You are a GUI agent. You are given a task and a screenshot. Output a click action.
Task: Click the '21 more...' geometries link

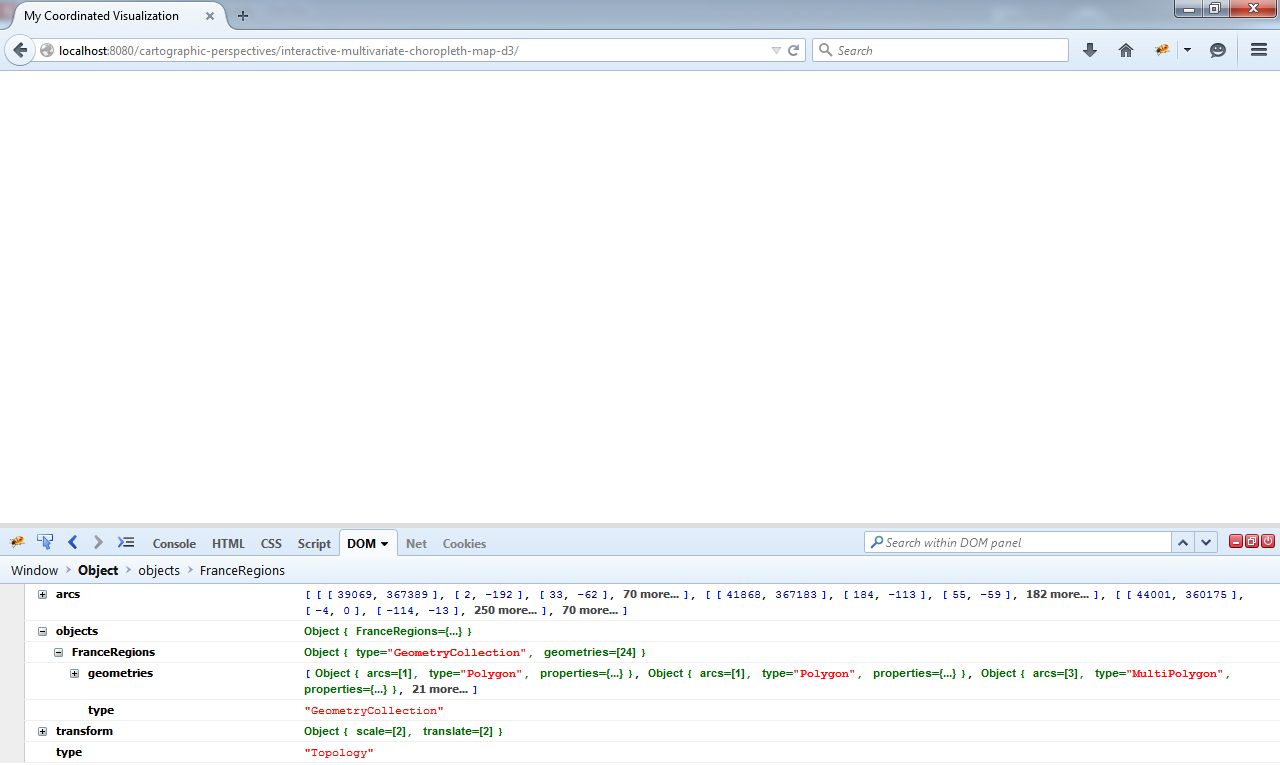point(440,689)
